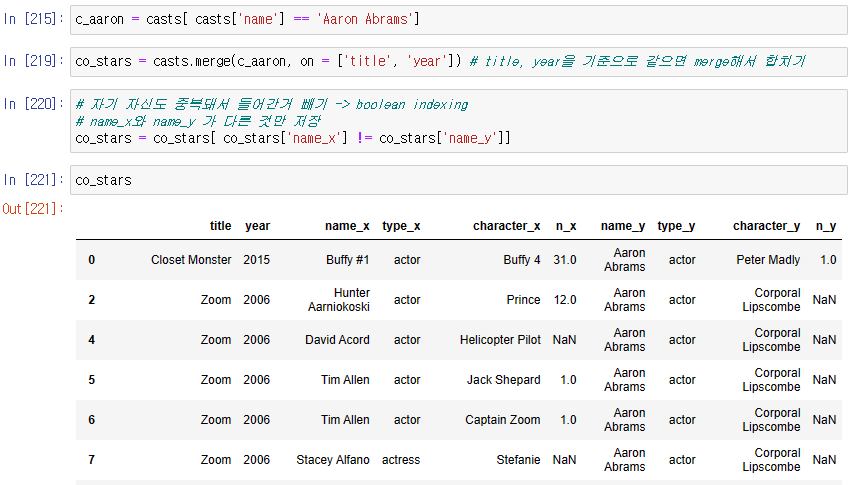The image size is (853, 485).
Task: Click the 2015 year cell
Action: click(x=257, y=260)
